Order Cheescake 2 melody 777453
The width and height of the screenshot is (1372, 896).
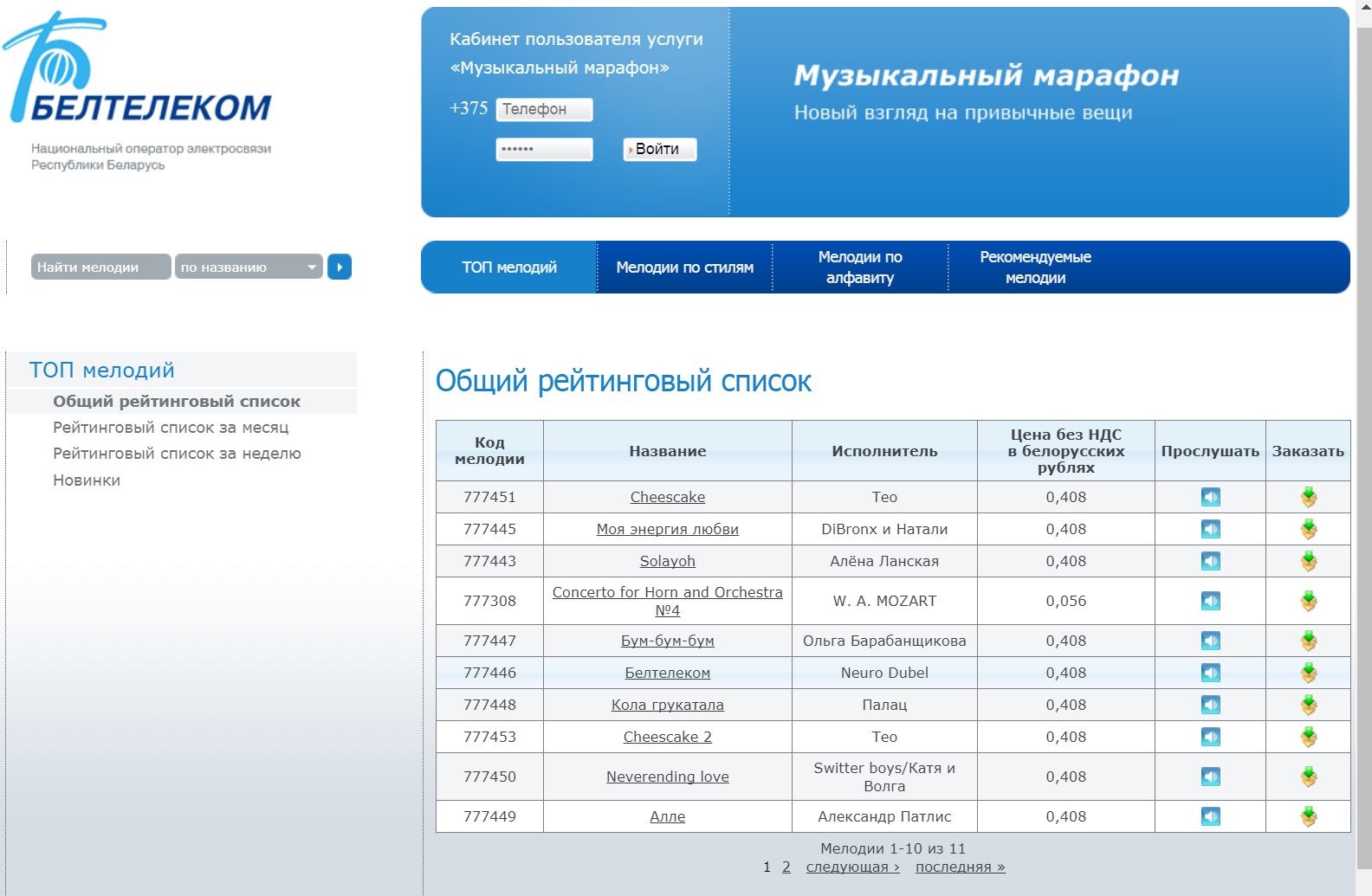click(1309, 737)
